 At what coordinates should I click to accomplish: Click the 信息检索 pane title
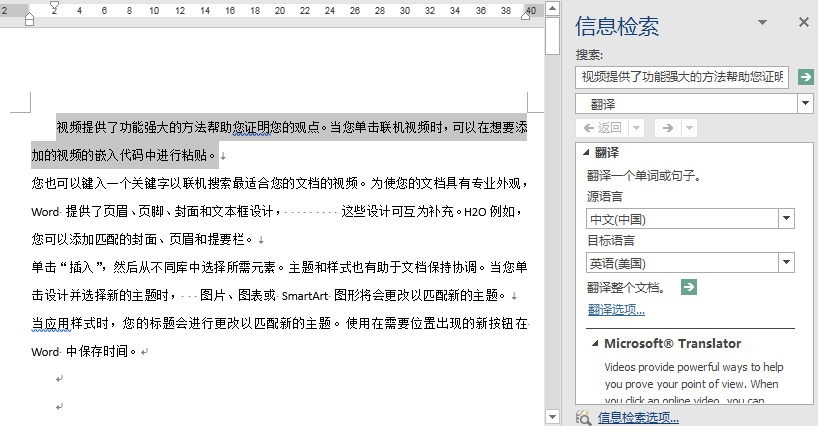[617, 26]
